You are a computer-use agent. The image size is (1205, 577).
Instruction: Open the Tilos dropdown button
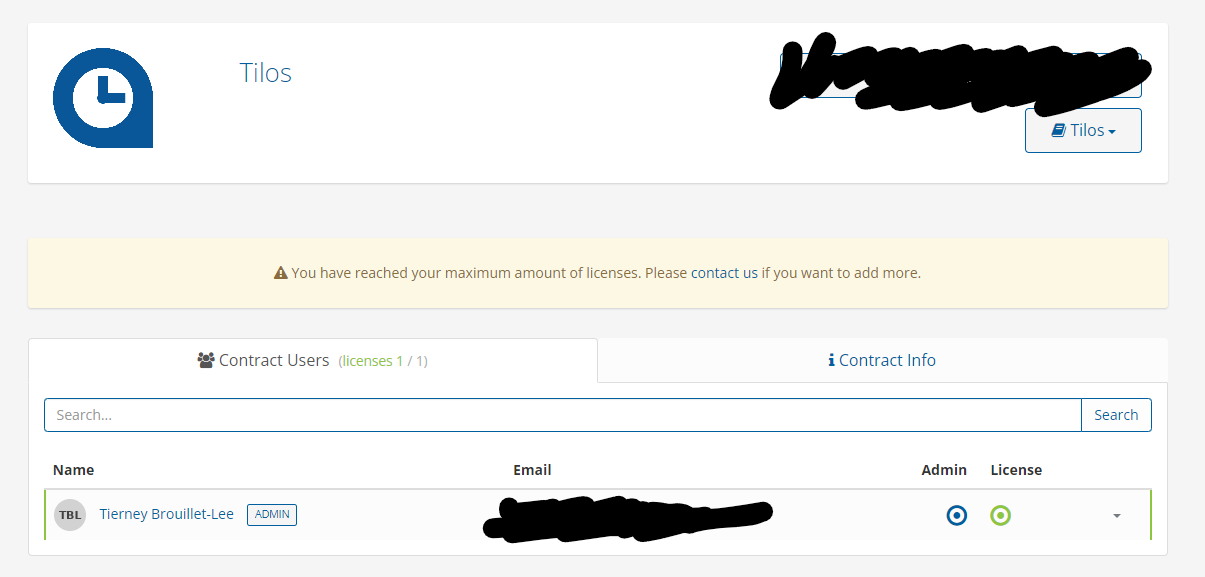click(1083, 130)
